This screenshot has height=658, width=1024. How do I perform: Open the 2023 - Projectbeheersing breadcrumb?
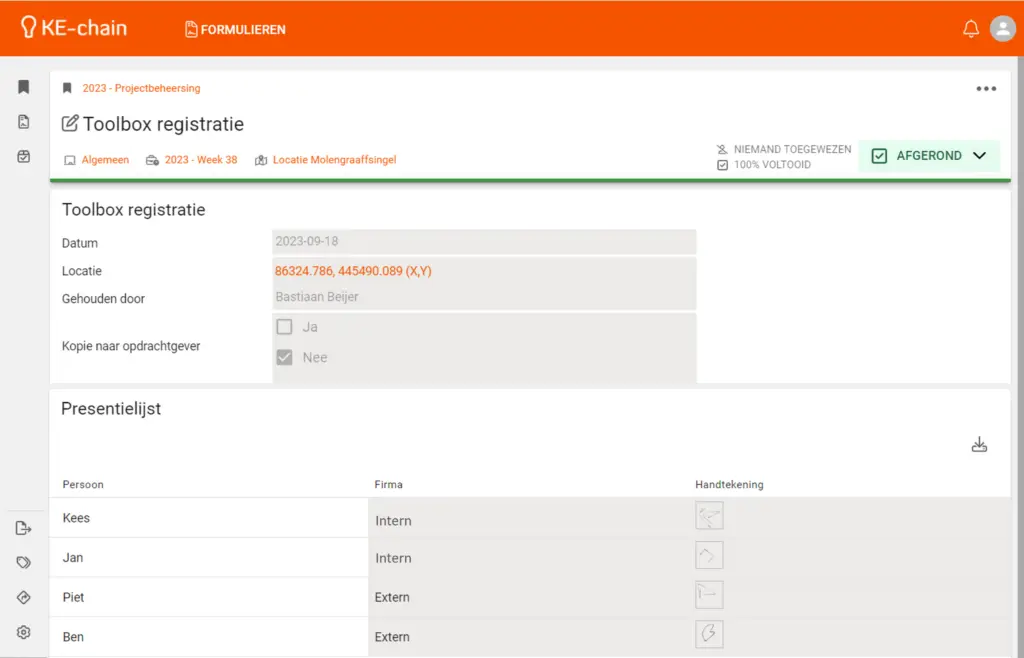141,88
